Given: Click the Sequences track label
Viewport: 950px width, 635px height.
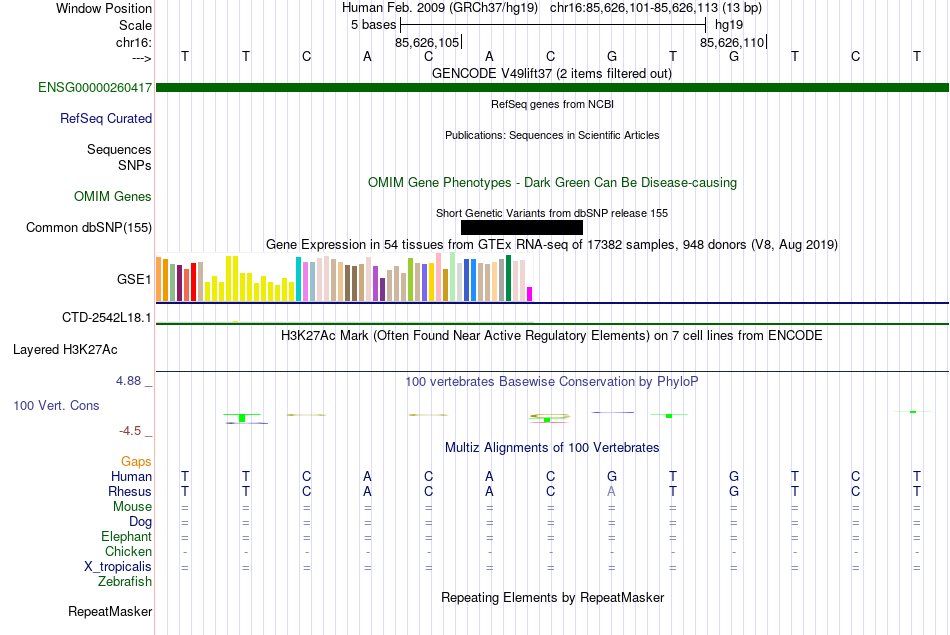Looking at the screenshot, I should tap(119, 150).
